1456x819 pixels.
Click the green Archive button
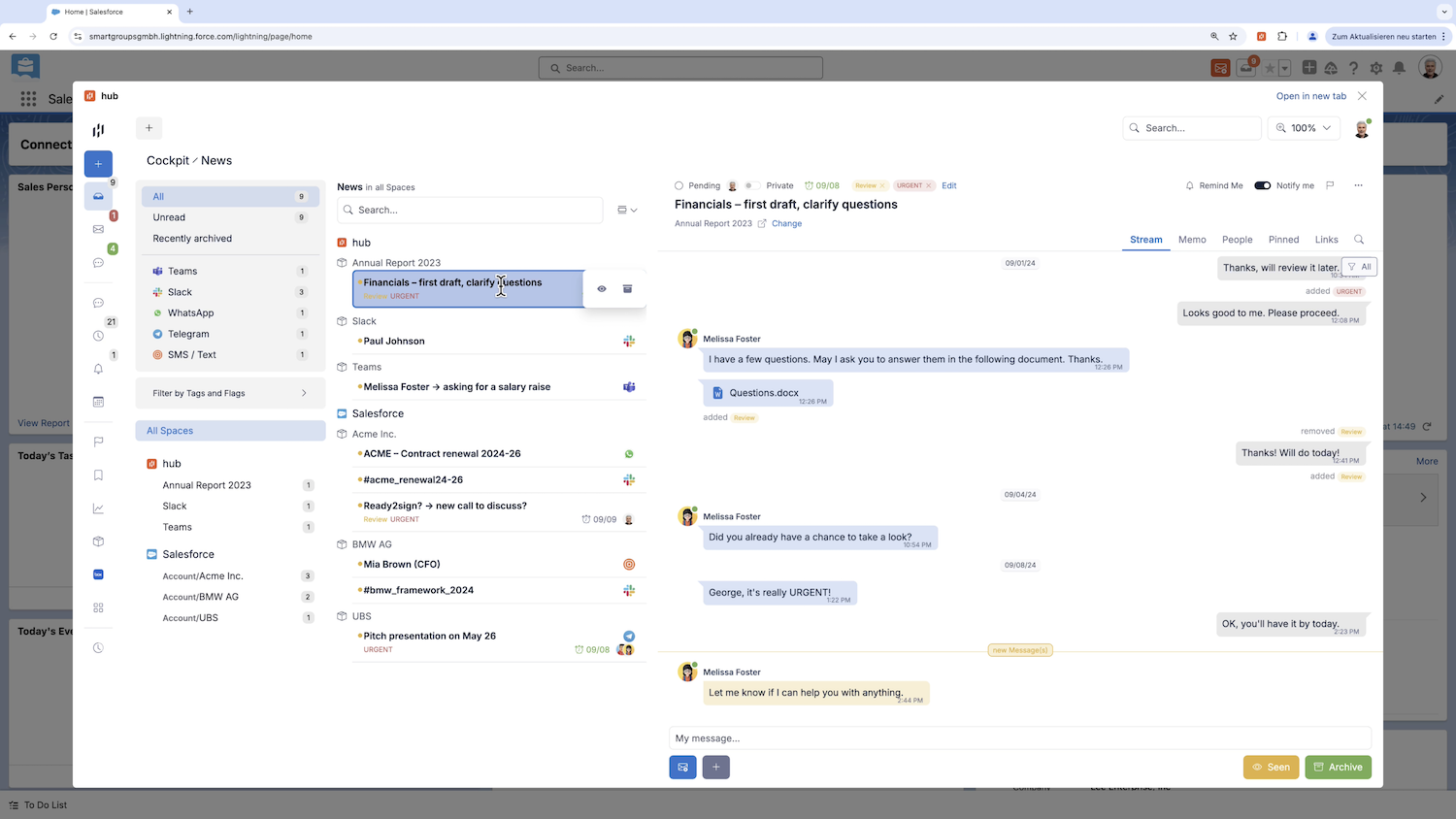pos(1338,768)
